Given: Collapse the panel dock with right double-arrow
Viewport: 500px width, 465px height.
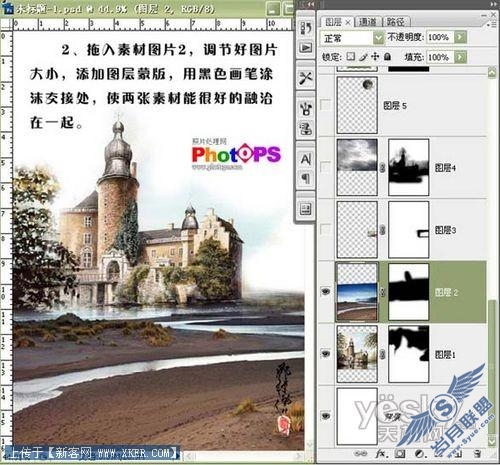Looking at the screenshot, I should (x=494, y=4).
